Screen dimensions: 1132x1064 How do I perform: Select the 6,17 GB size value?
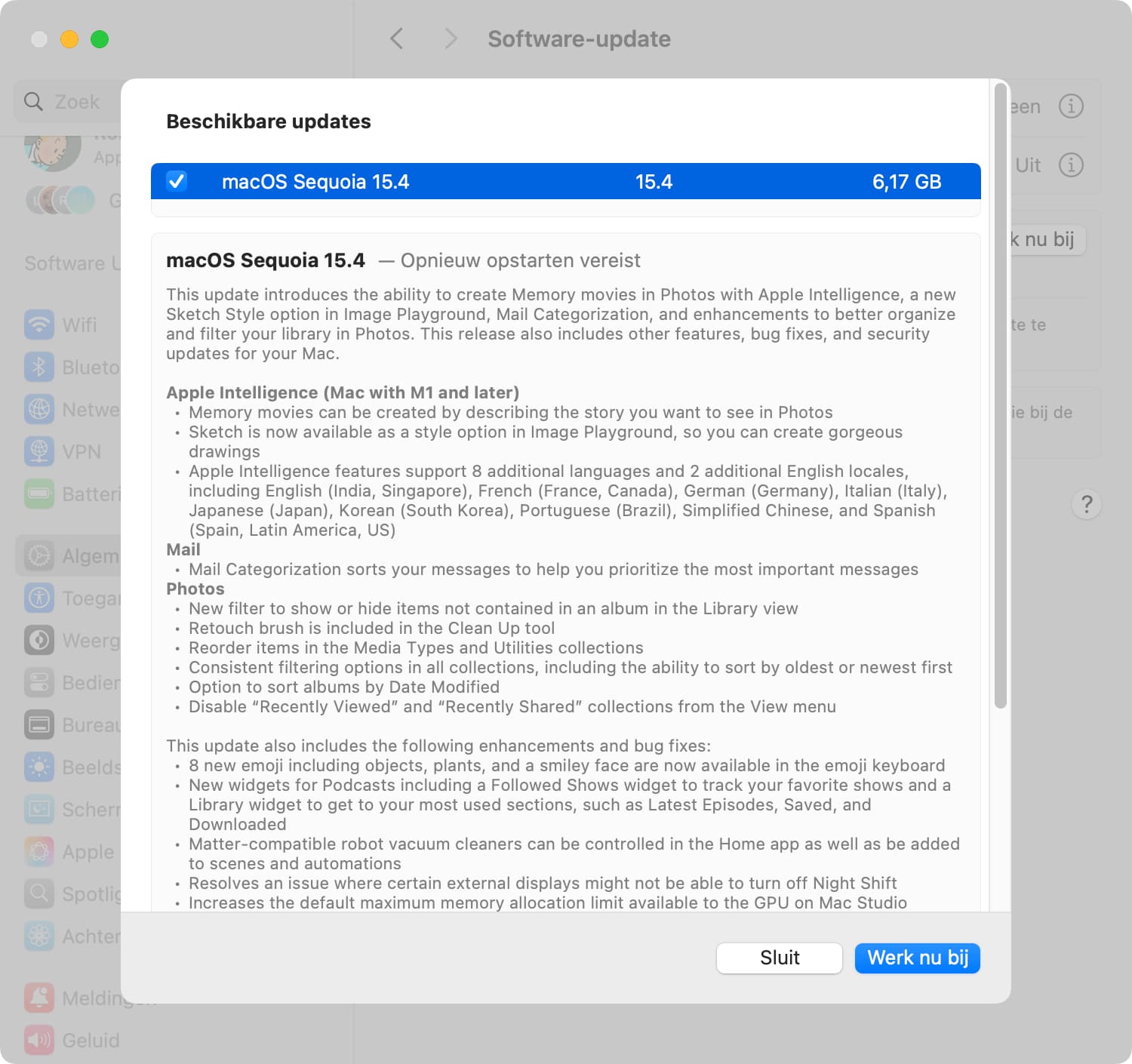tap(906, 182)
